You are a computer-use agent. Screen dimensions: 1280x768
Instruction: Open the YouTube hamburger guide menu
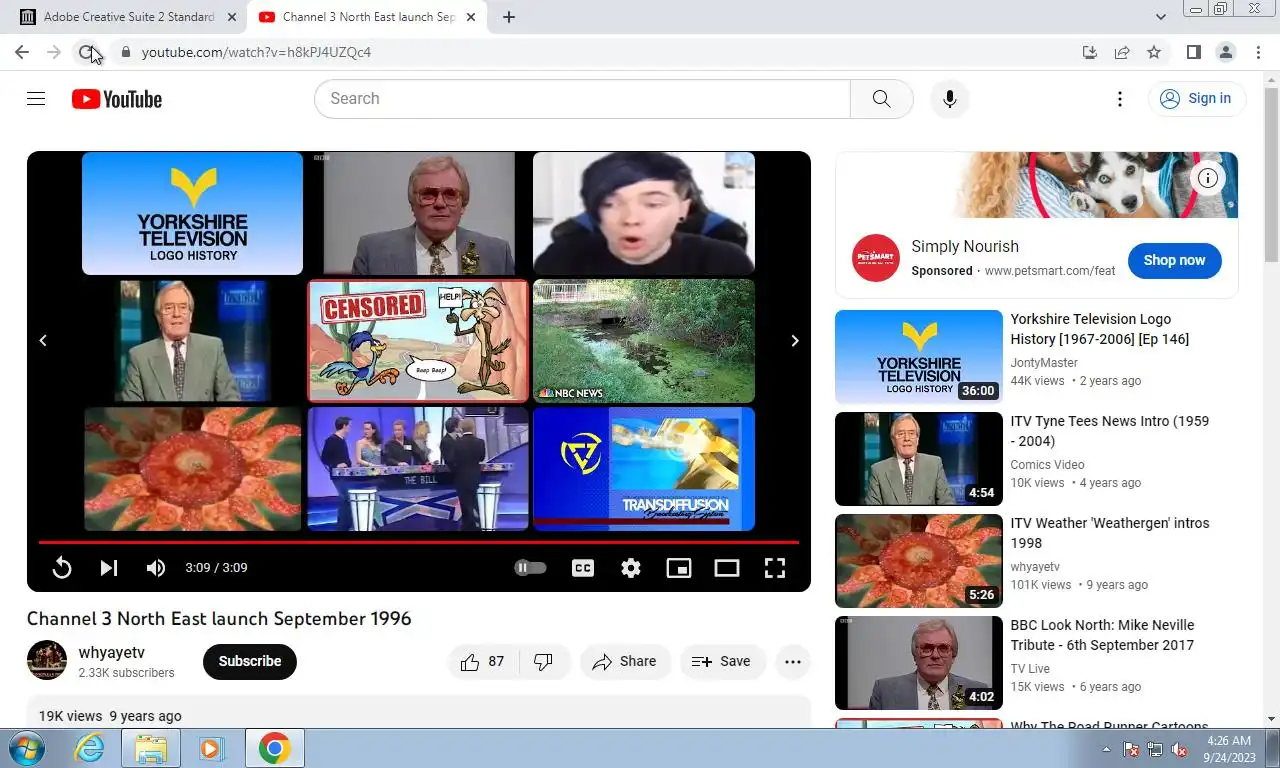coord(36,99)
